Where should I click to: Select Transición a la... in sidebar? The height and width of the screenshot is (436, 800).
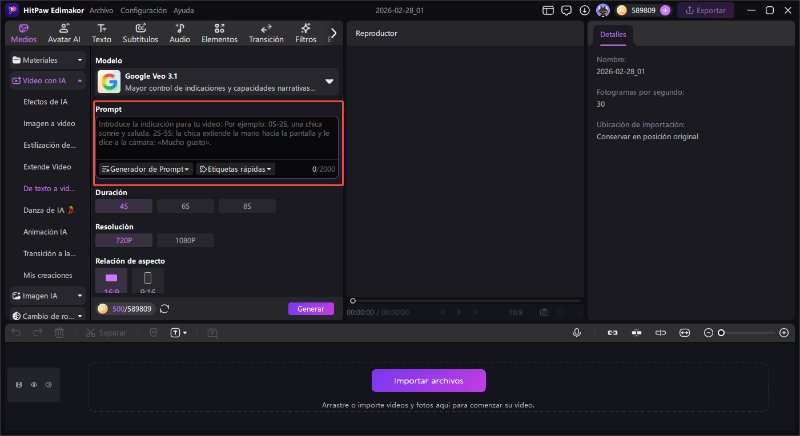pos(49,253)
